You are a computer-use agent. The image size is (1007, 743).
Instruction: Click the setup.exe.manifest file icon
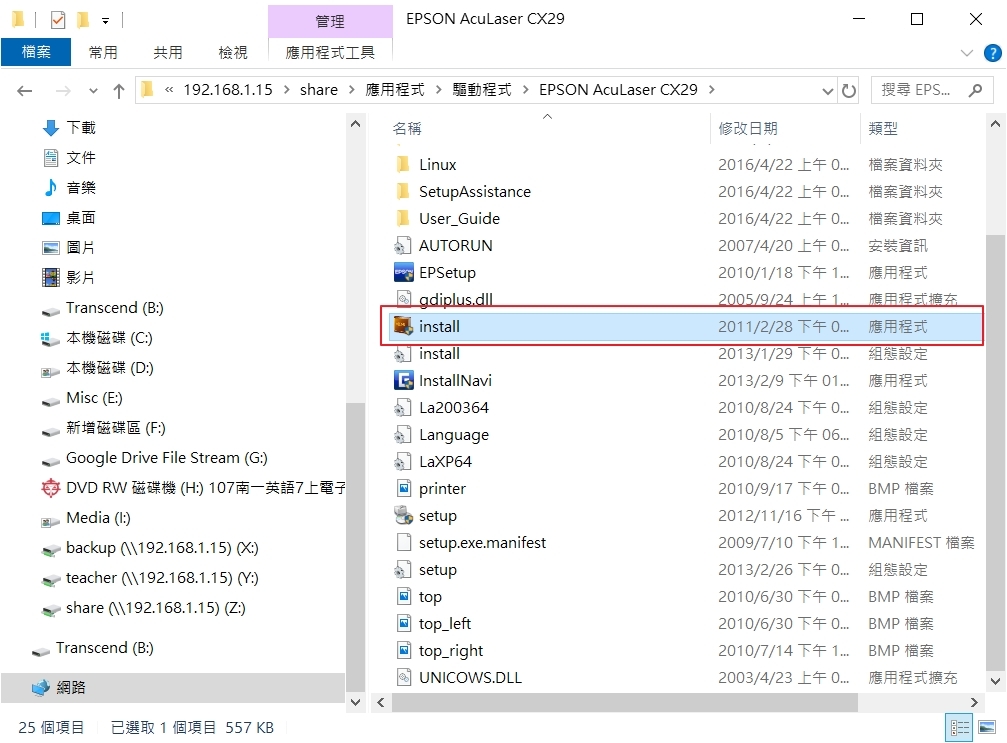403,542
